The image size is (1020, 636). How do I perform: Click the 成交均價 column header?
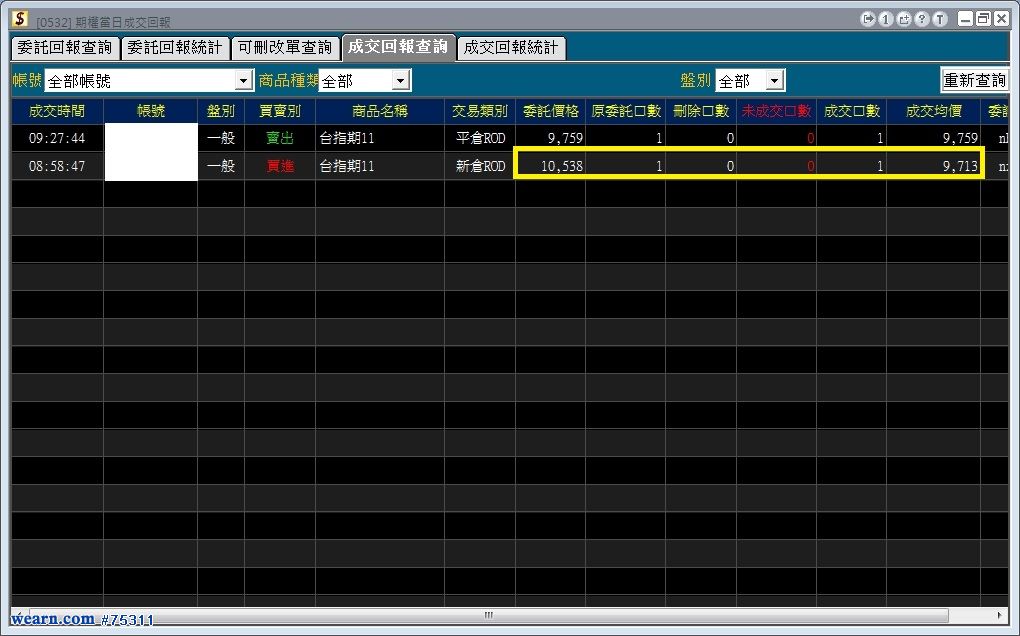934,111
